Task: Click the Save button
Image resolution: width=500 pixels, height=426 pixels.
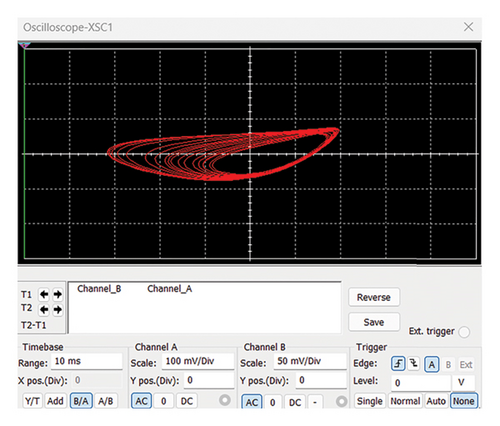Action: pyautogui.click(x=374, y=322)
